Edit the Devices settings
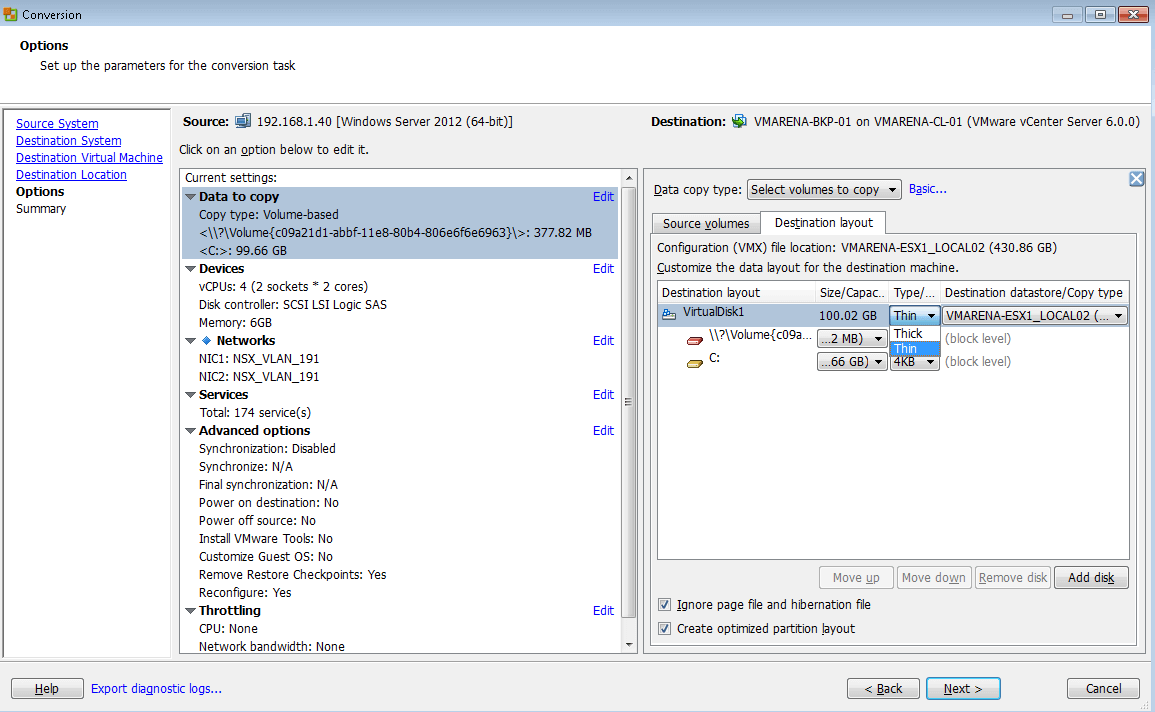Viewport: 1155px width, 712px height. click(x=603, y=269)
